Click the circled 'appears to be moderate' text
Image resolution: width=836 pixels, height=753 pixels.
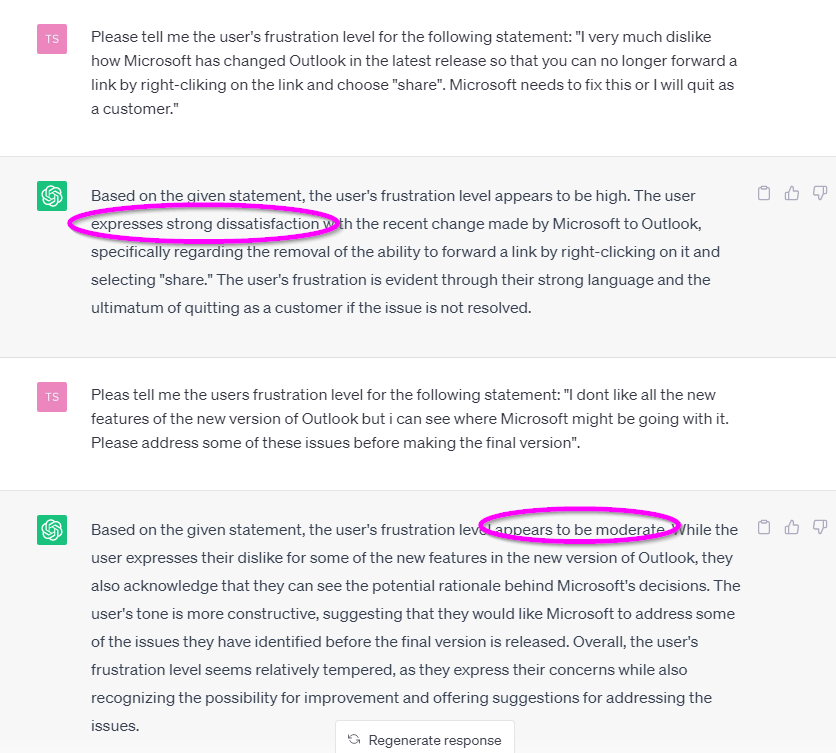coord(581,530)
